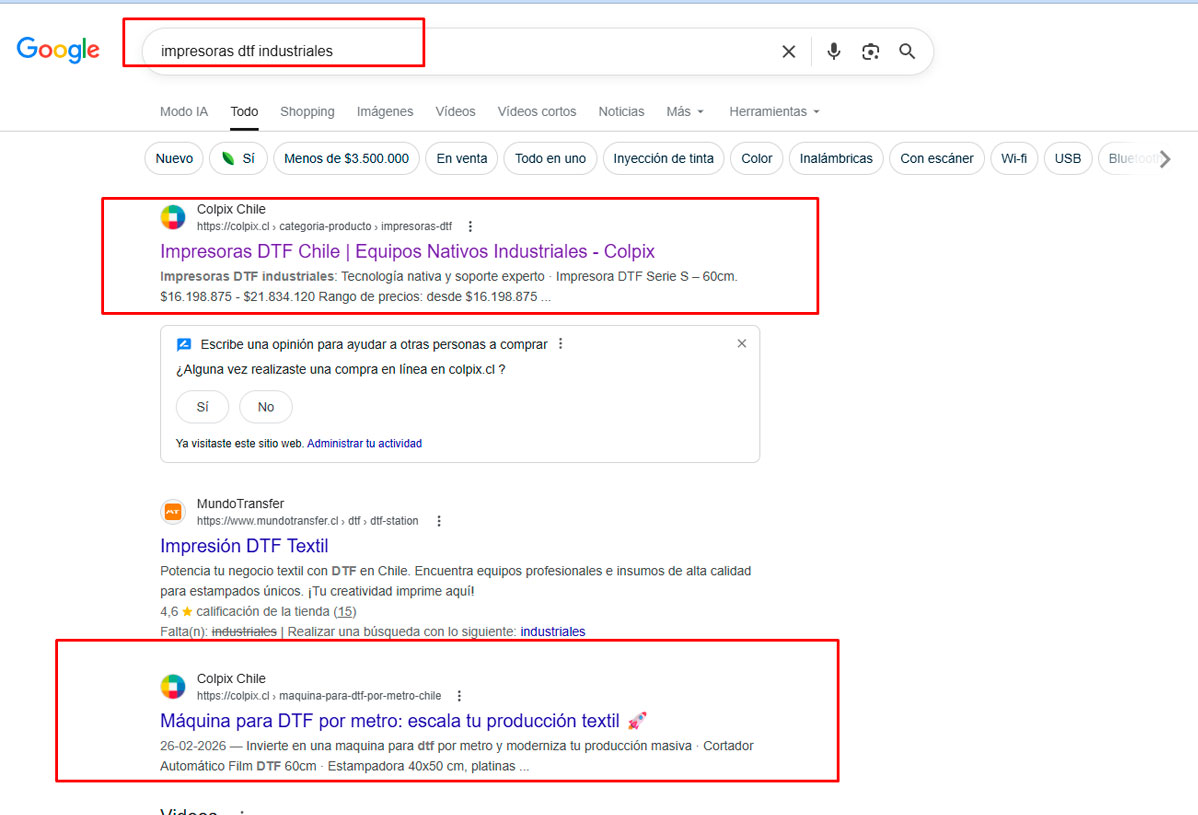
Task: Expand the Herramientas dropdown
Action: [774, 112]
